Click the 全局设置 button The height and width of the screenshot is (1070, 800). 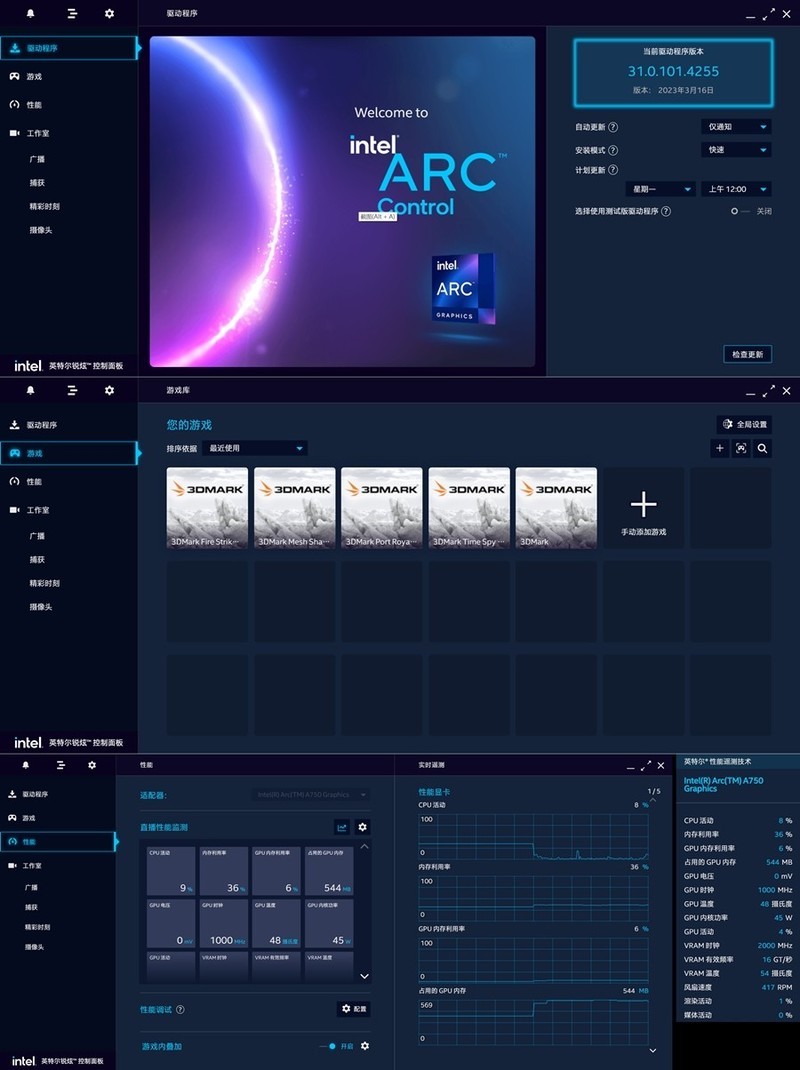pos(745,424)
